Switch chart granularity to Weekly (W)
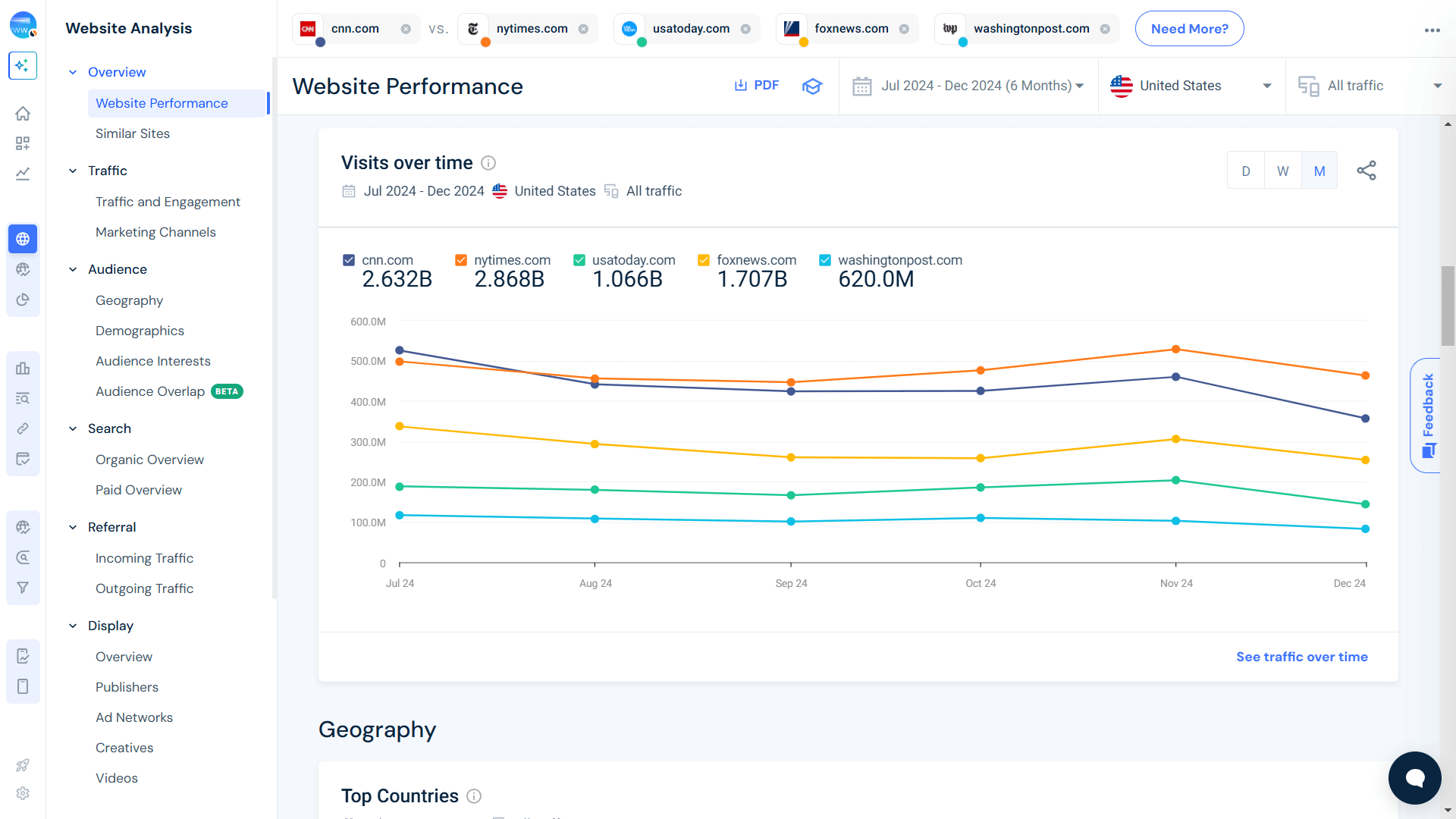 coord(1283,171)
